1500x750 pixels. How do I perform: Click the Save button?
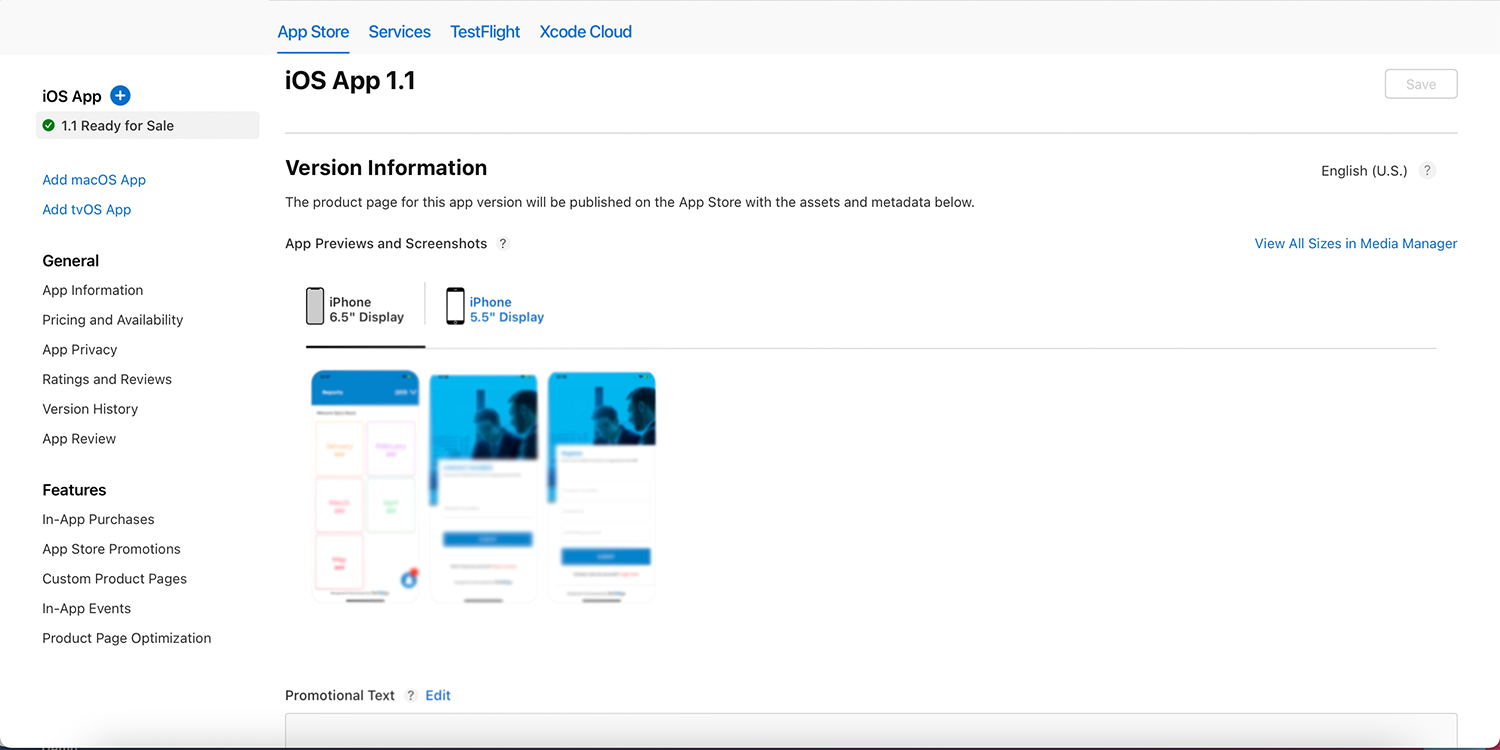(x=1420, y=83)
